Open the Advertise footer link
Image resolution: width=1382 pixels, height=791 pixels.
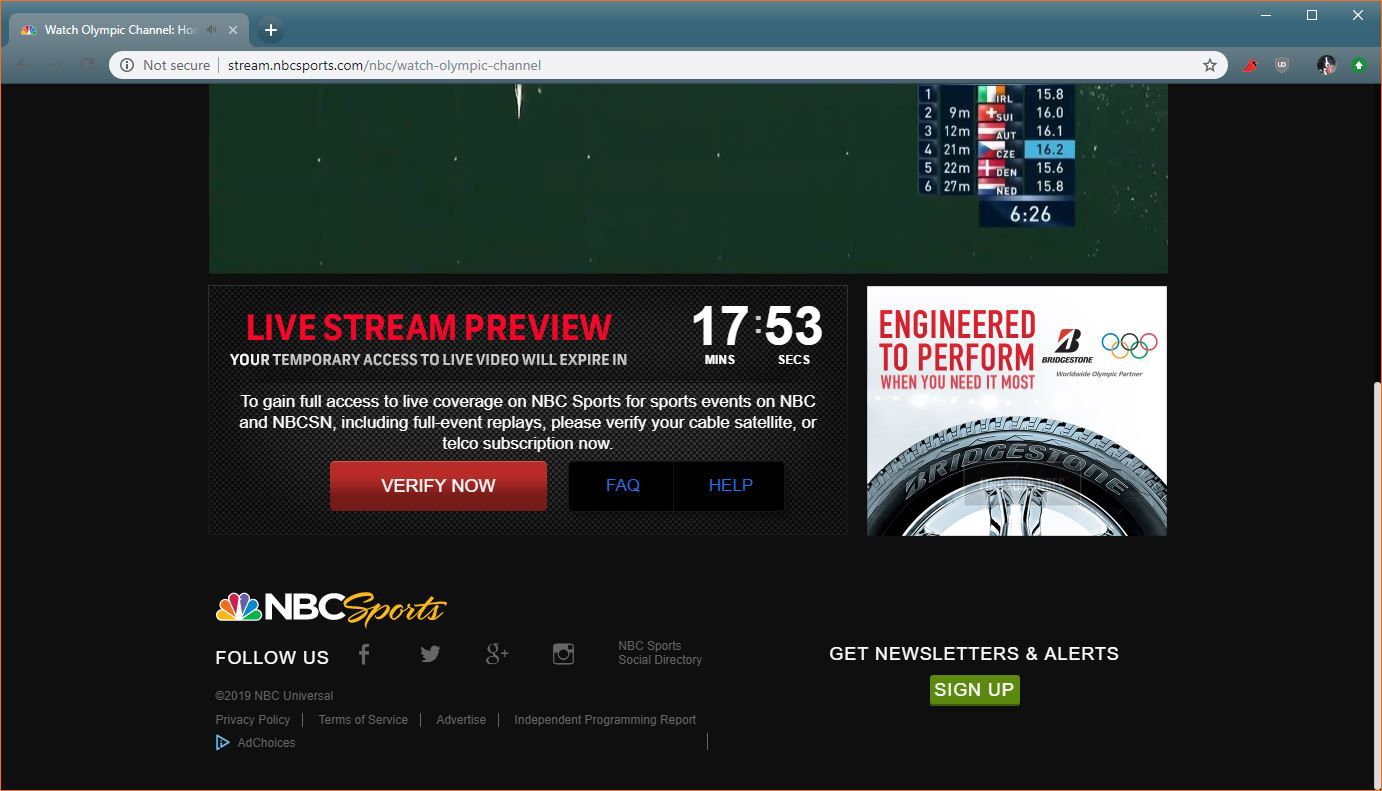click(x=461, y=719)
